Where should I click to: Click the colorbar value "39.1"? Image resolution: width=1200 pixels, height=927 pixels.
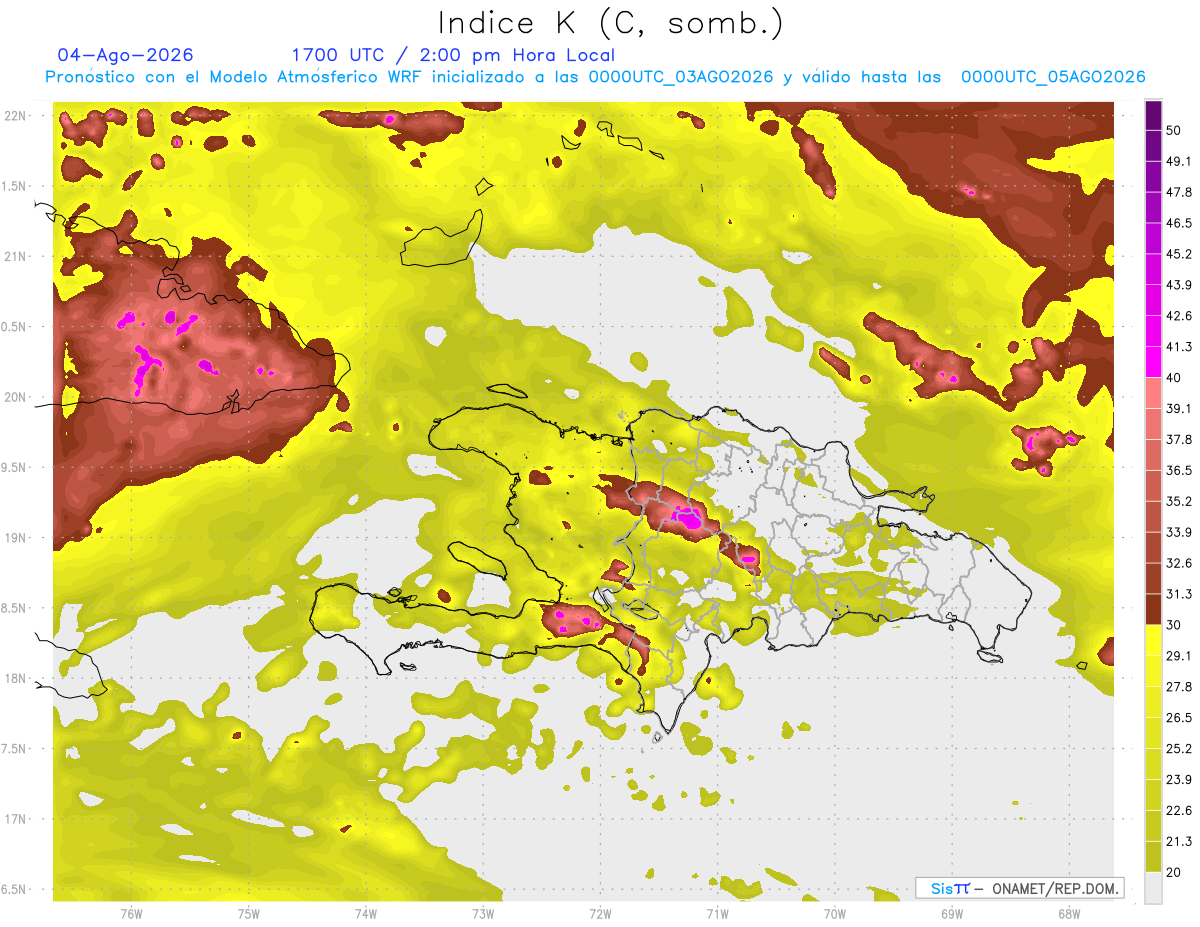point(1178,409)
